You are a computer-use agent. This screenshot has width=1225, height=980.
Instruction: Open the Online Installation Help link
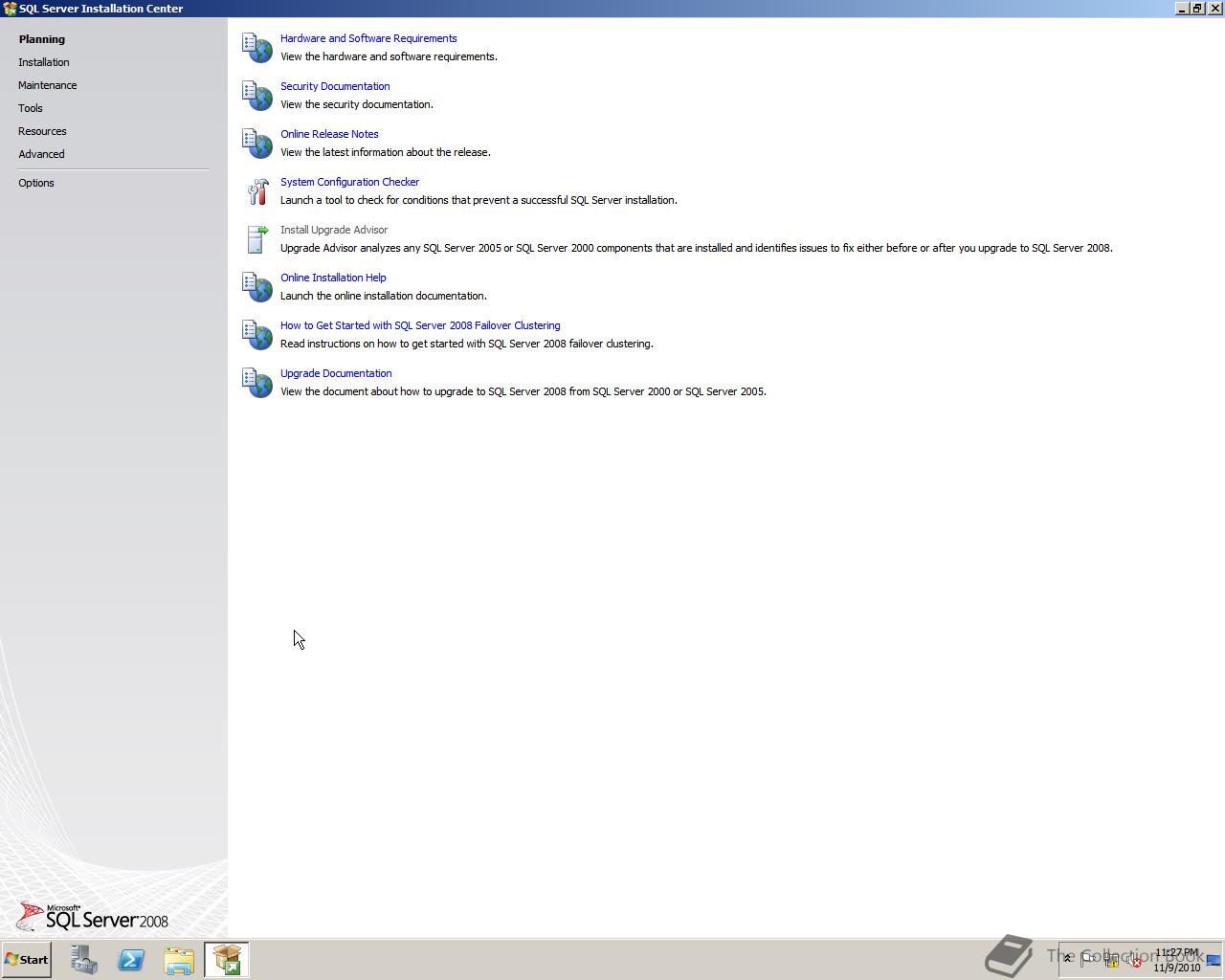click(x=333, y=278)
